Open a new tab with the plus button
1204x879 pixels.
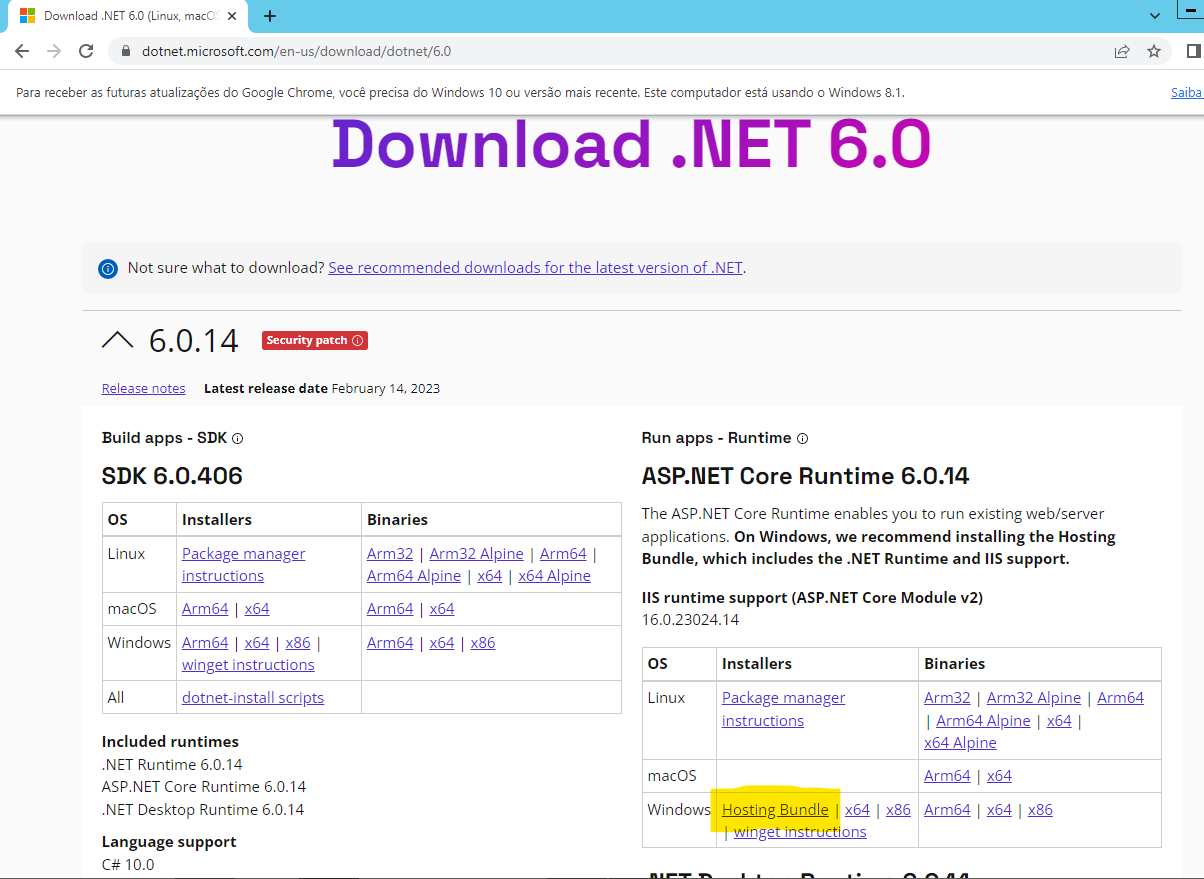pyautogui.click(x=270, y=16)
